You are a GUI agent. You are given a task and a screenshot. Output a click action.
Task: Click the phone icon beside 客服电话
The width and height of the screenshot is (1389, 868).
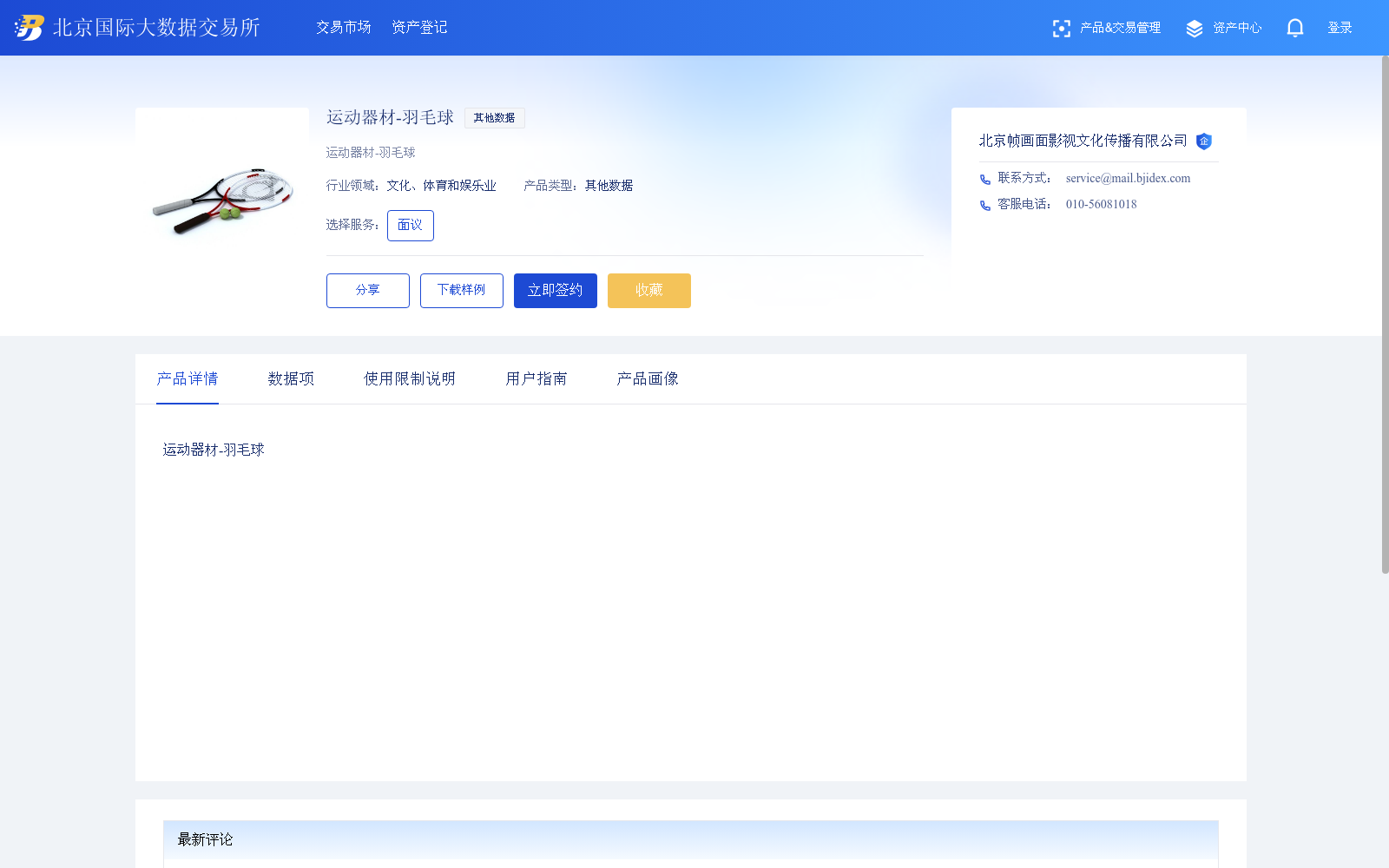pos(985,206)
